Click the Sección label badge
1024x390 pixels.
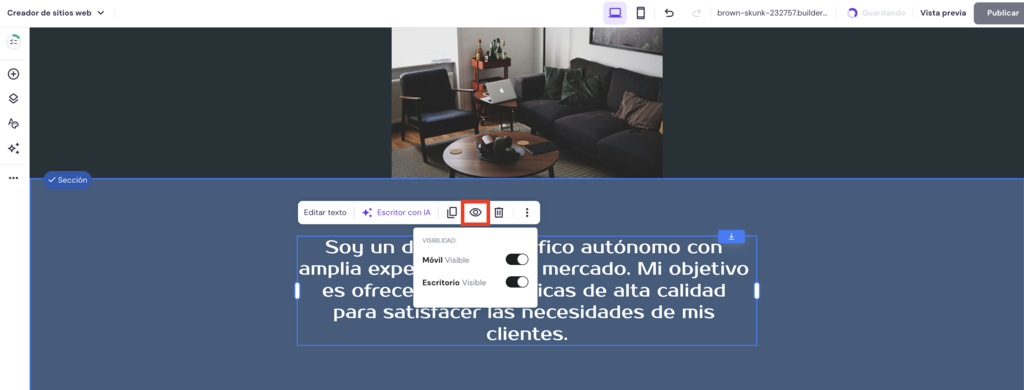[67, 180]
